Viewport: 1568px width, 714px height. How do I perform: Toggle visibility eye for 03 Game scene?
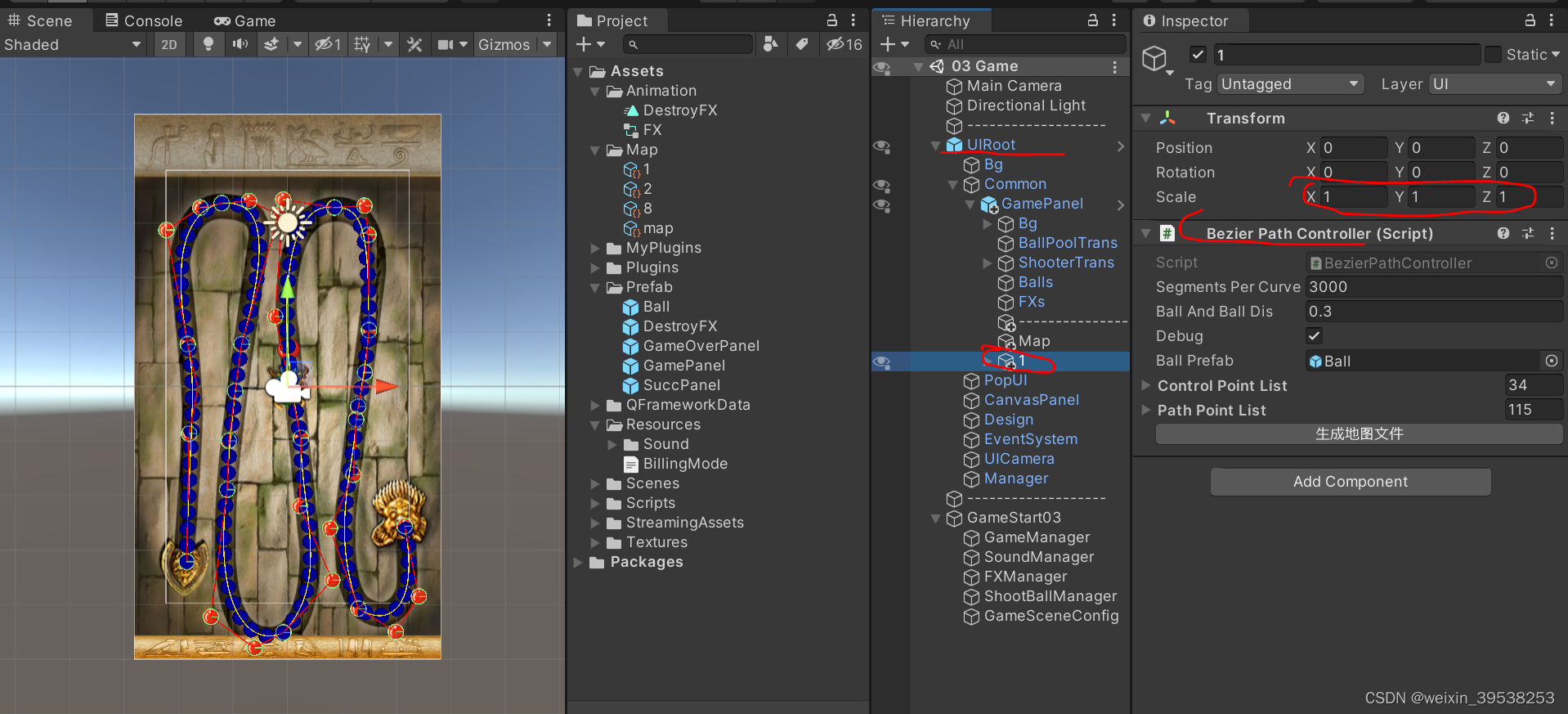click(x=882, y=67)
